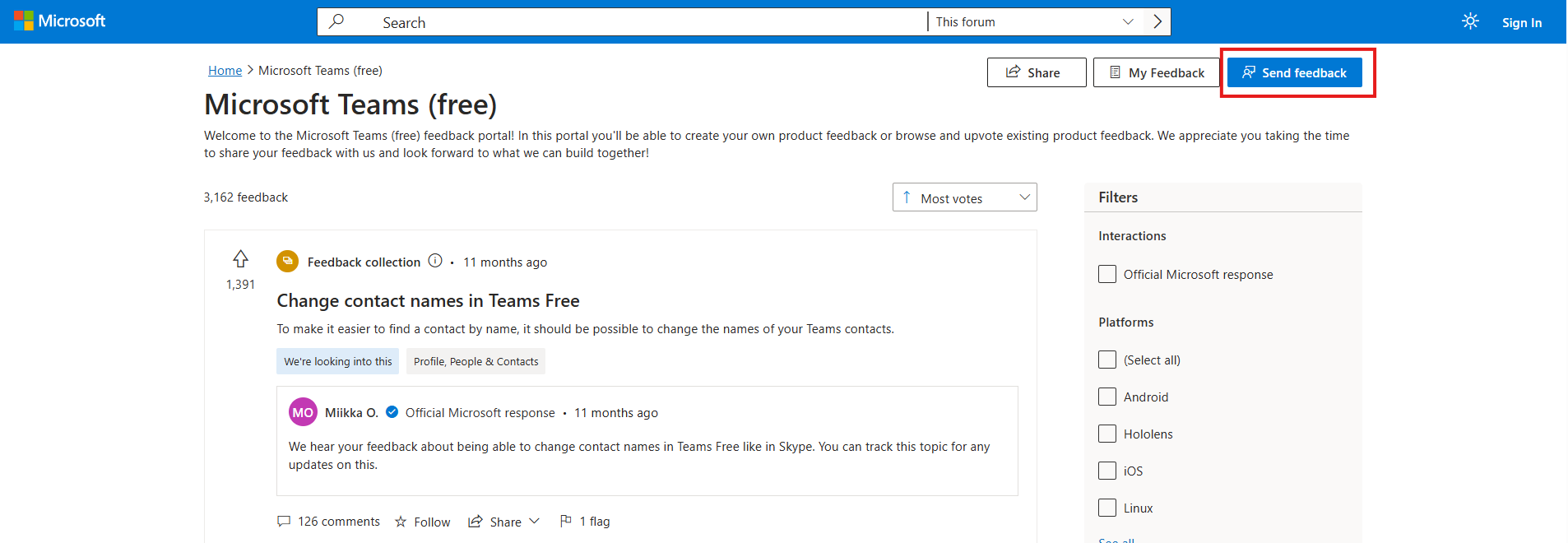Click the 1,391 vote count
The width and height of the screenshot is (1568, 543).
click(240, 285)
